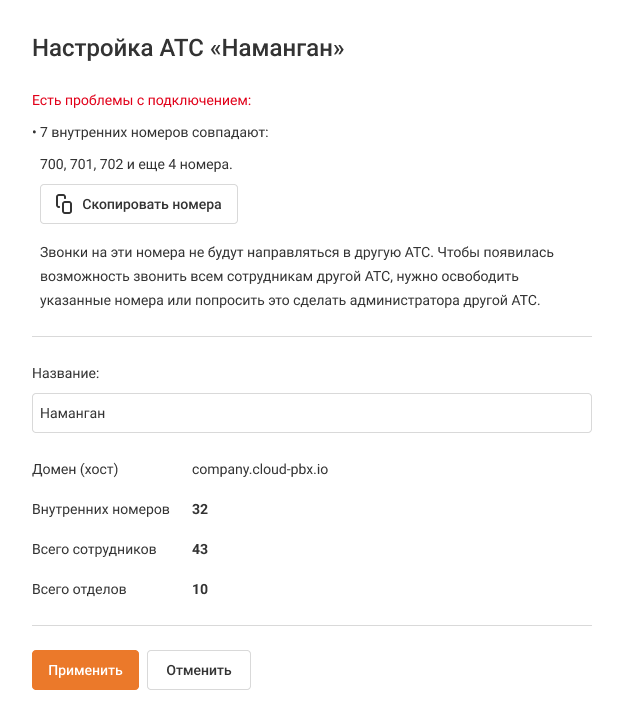Click the «Внутренних номеров» label

coord(101,509)
